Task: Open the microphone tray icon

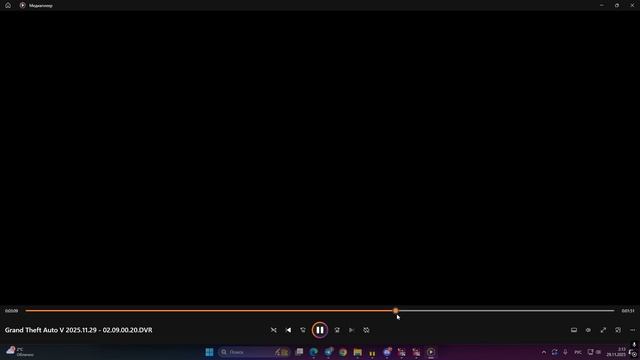Action: [x=565, y=352]
